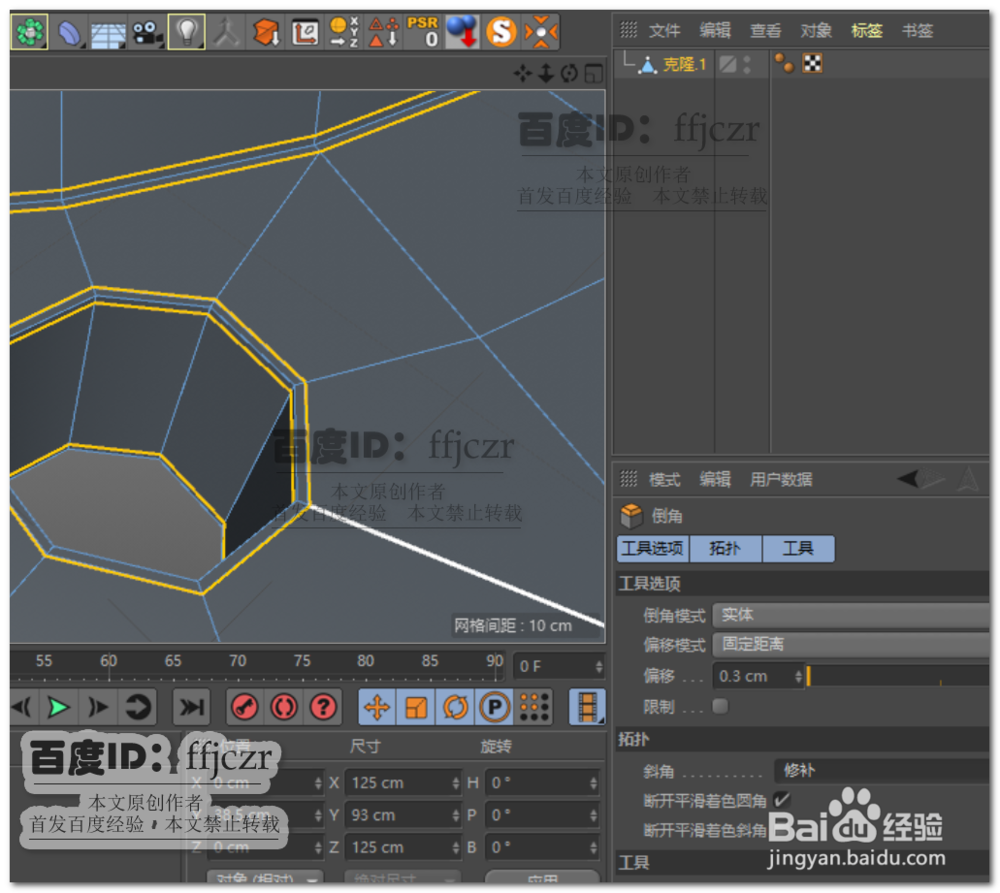
Task: Click the orange arrows center axis icon
Action: (540, 32)
